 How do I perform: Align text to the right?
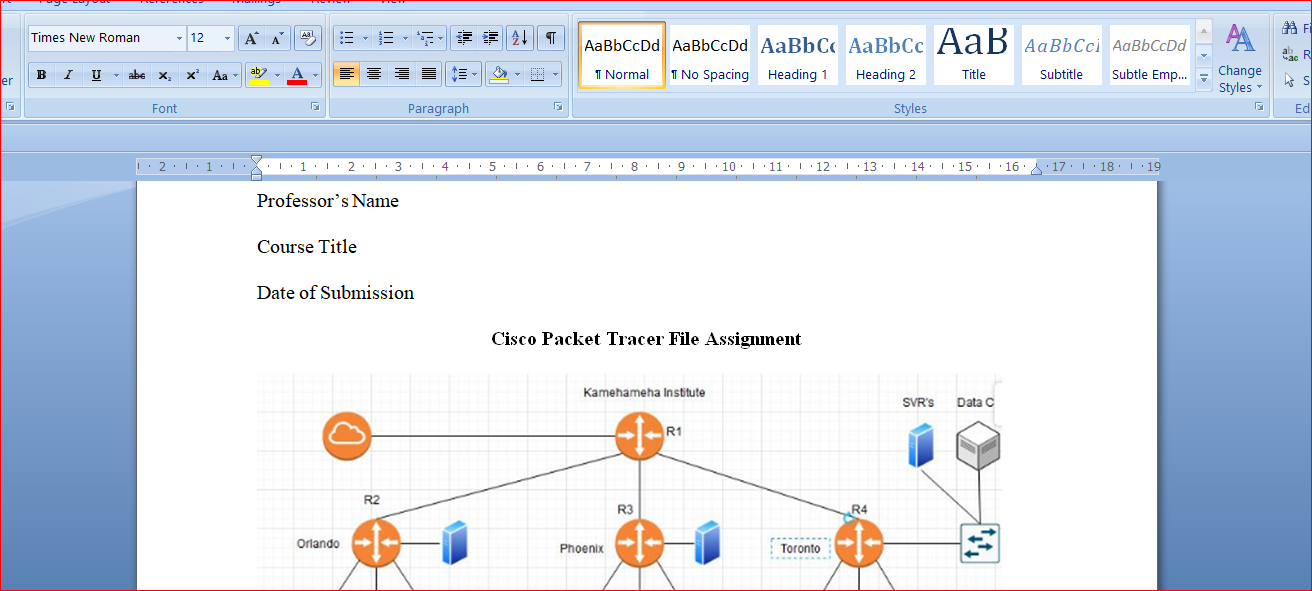pos(402,74)
